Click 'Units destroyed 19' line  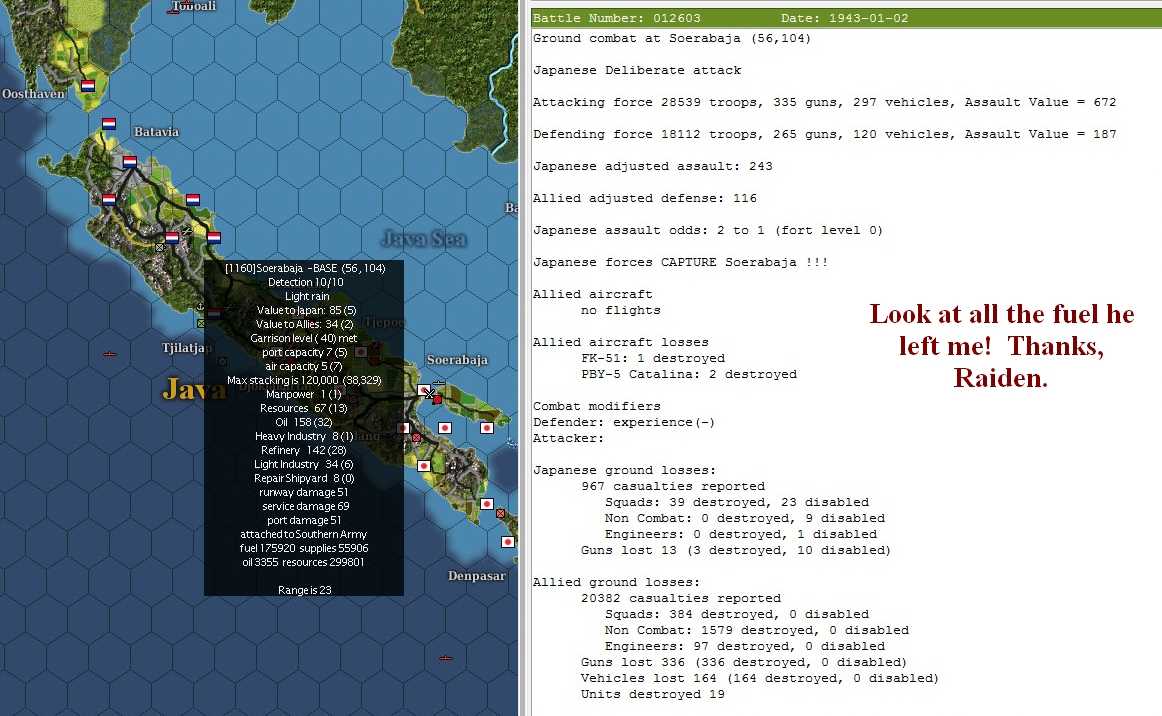click(x=653, y=695)
